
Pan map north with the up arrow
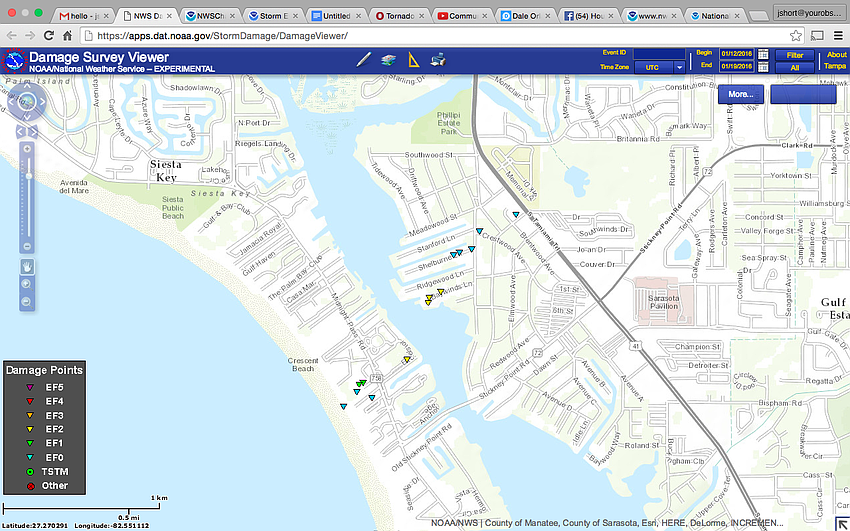pos(27,87)
